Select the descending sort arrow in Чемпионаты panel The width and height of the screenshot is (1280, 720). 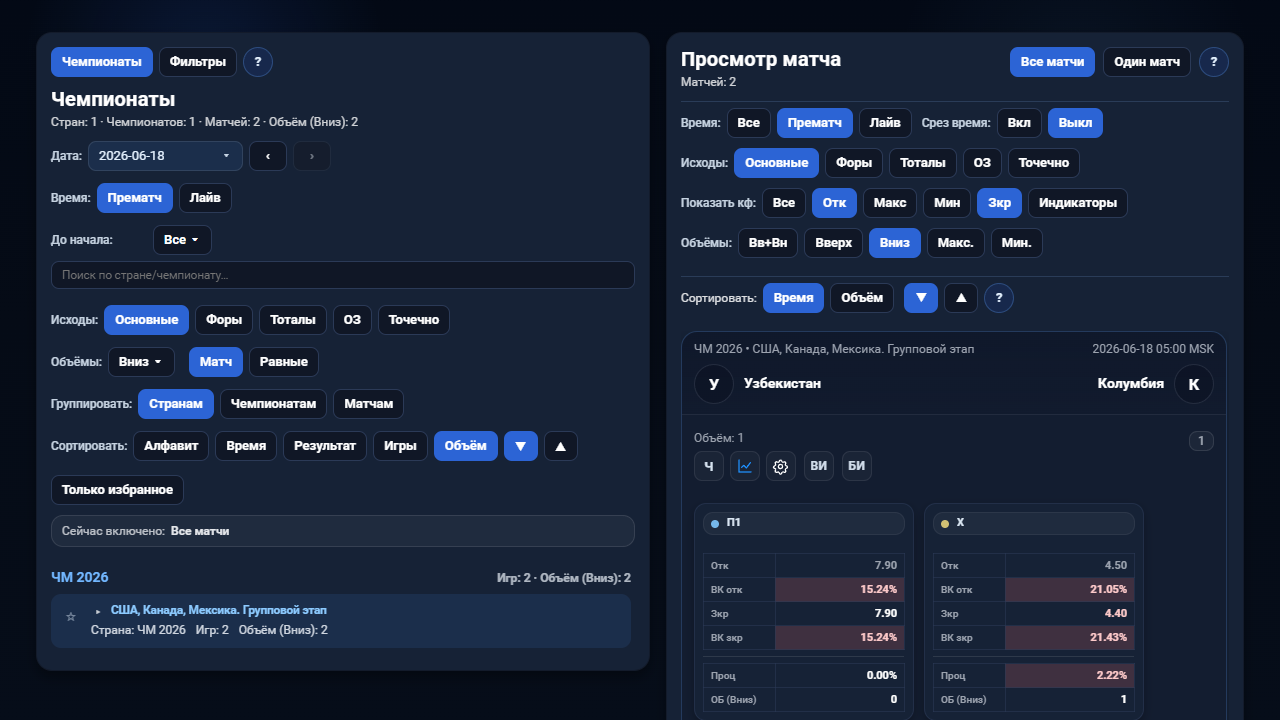[x=521, y=446]
